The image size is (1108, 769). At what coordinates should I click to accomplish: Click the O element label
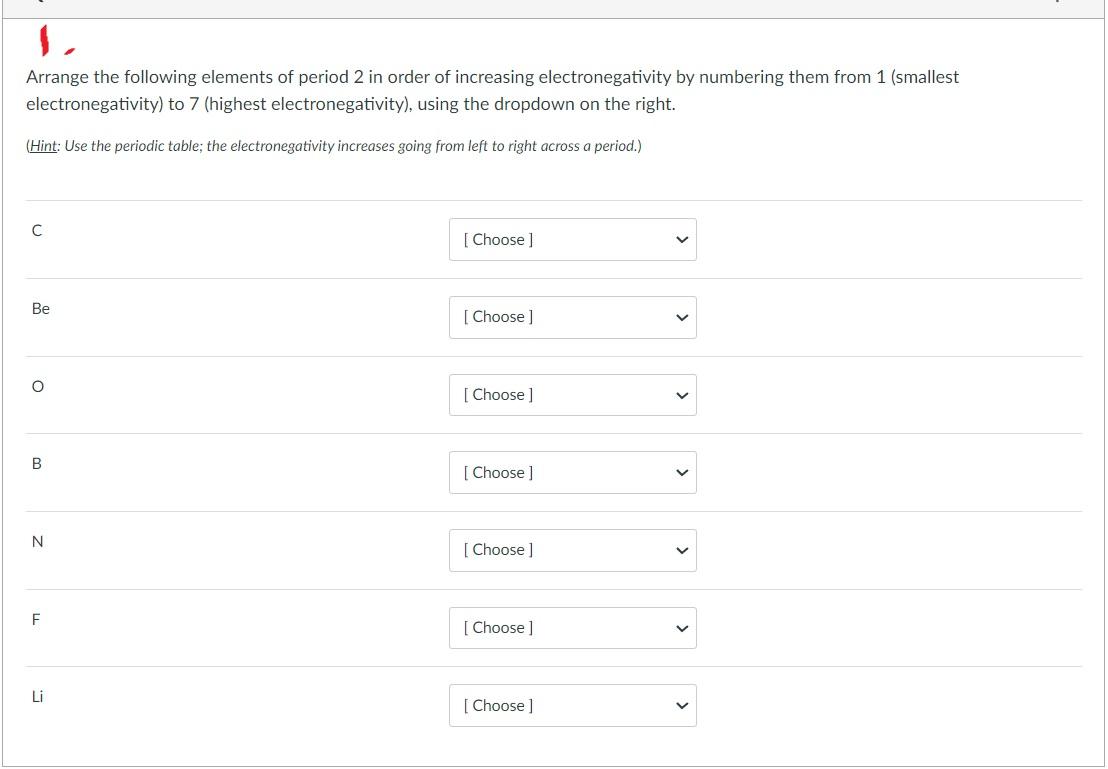coord(37,386)
